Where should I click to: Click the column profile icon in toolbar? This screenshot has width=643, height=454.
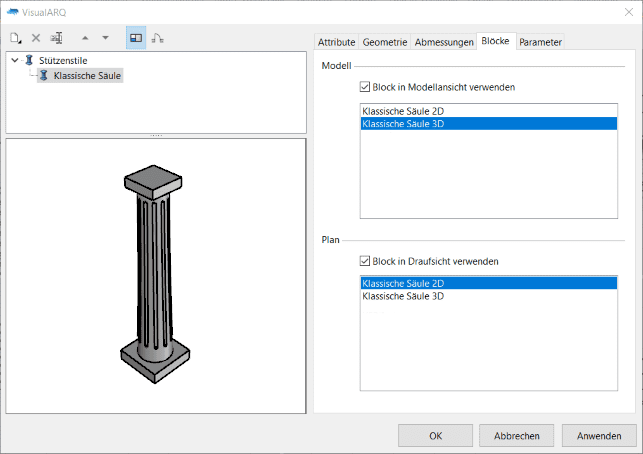point(157,38)
